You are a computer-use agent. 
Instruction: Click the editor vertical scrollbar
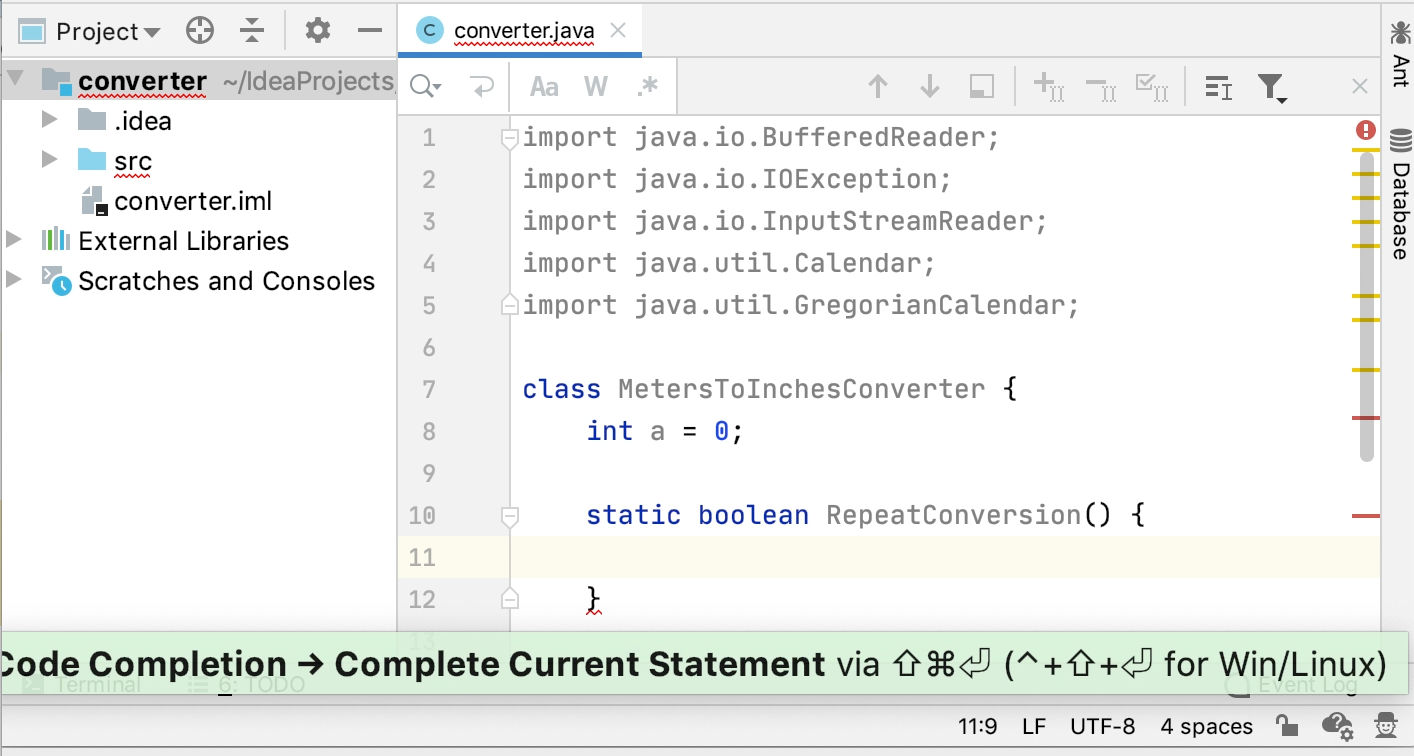[x=1367, y=300]
